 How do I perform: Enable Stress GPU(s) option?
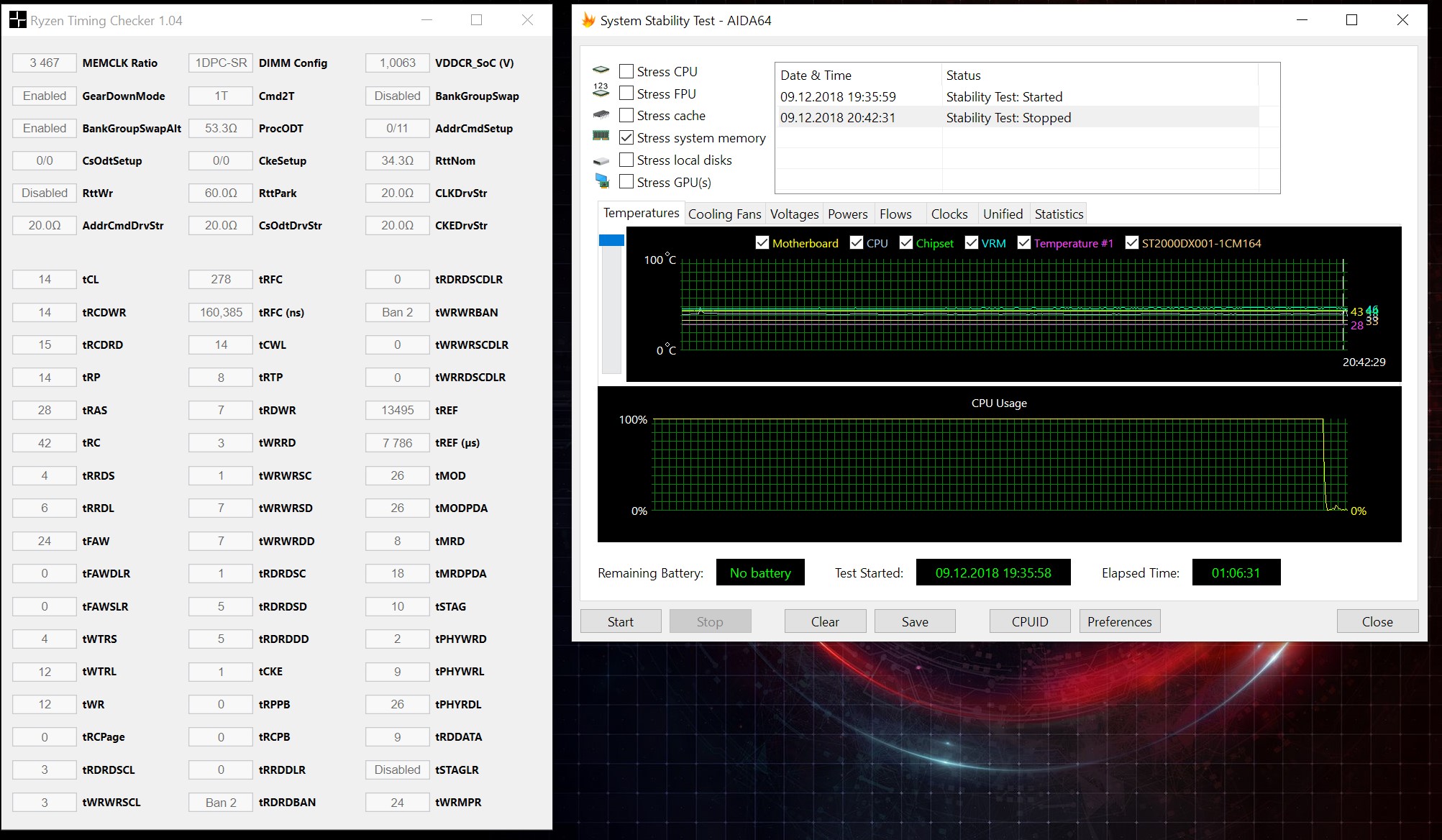626,182
